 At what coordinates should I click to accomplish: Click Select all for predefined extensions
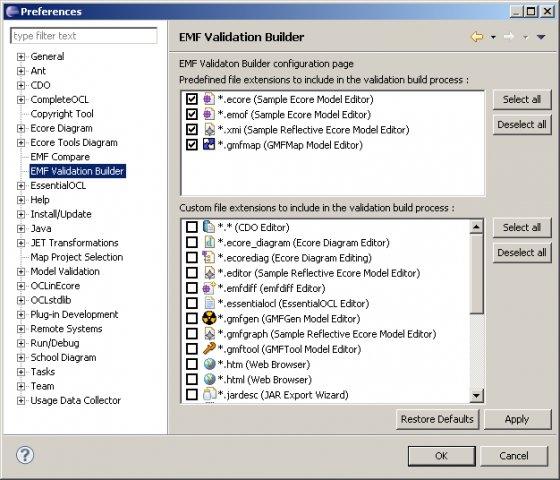click(522, 99)
